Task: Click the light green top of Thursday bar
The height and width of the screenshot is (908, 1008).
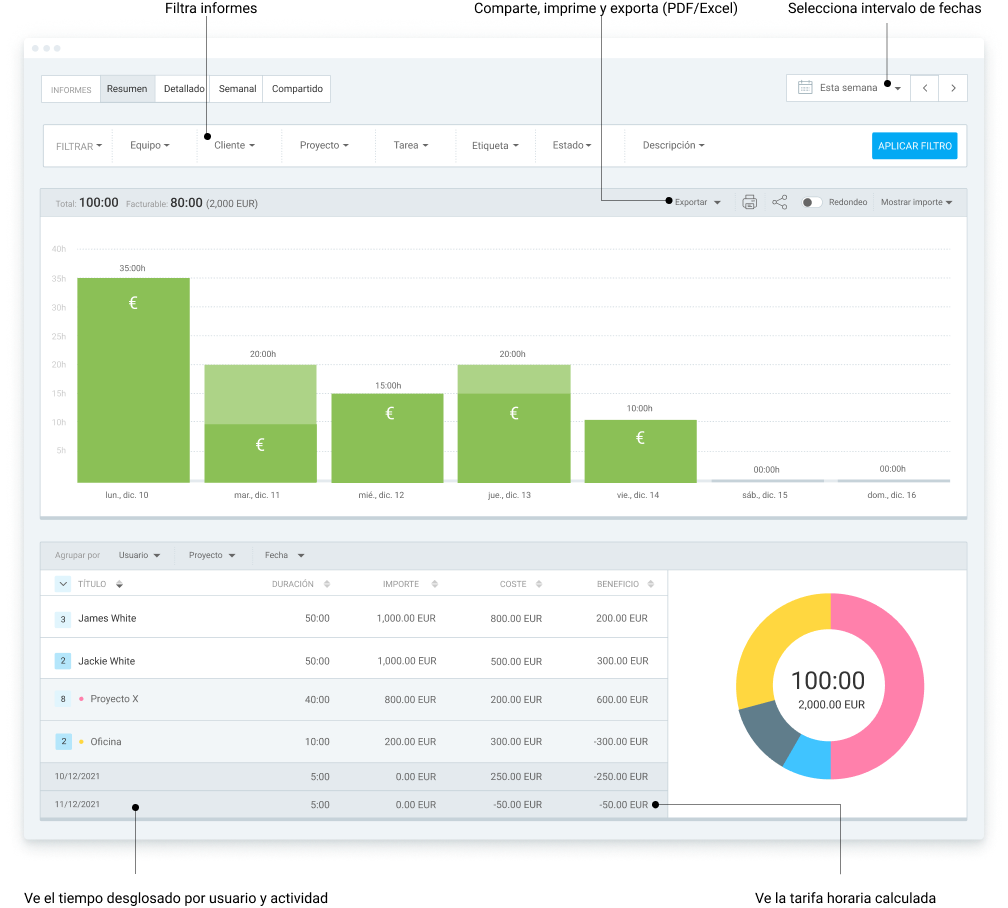Action: point(514,379)
